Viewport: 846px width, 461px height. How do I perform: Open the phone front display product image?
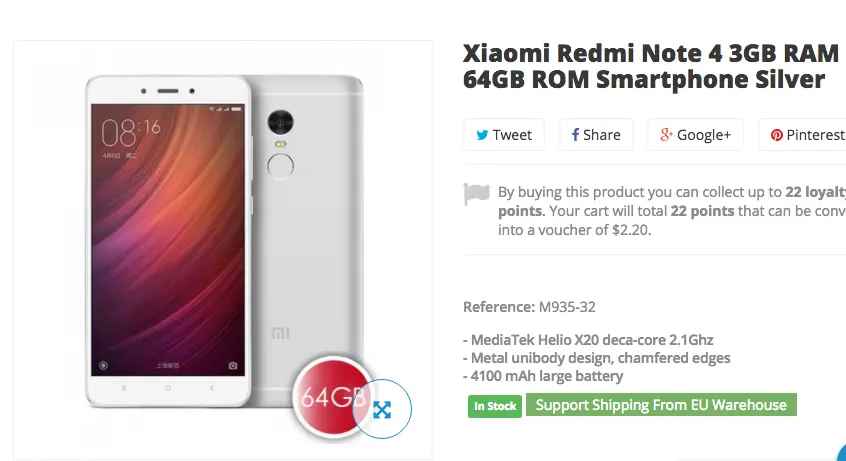[168, 241]
